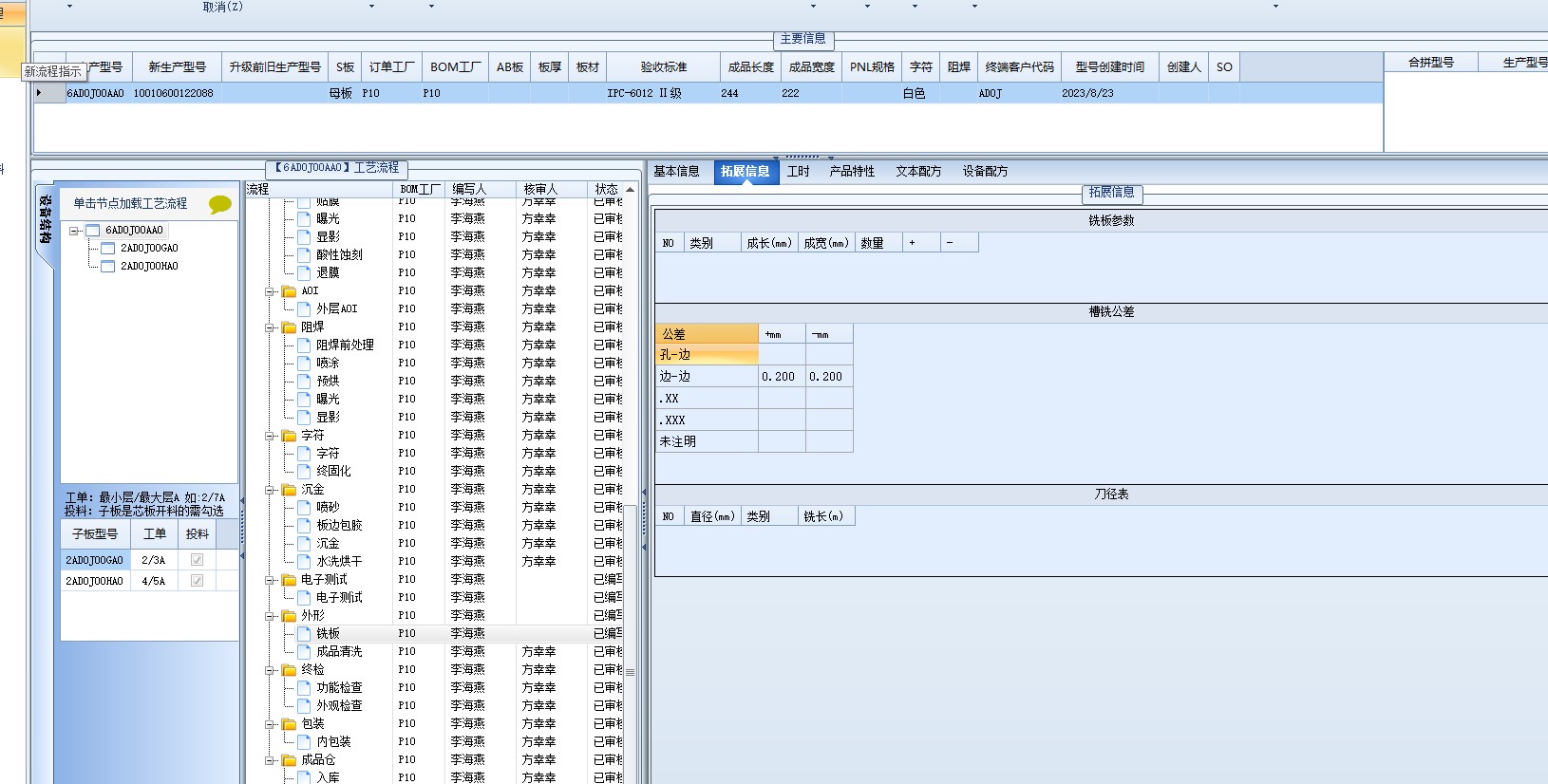Click the 成品仓 folder icon
The width and height of the screenshot is (1548, 784).
pyautogui.click(x=289, y=760)
